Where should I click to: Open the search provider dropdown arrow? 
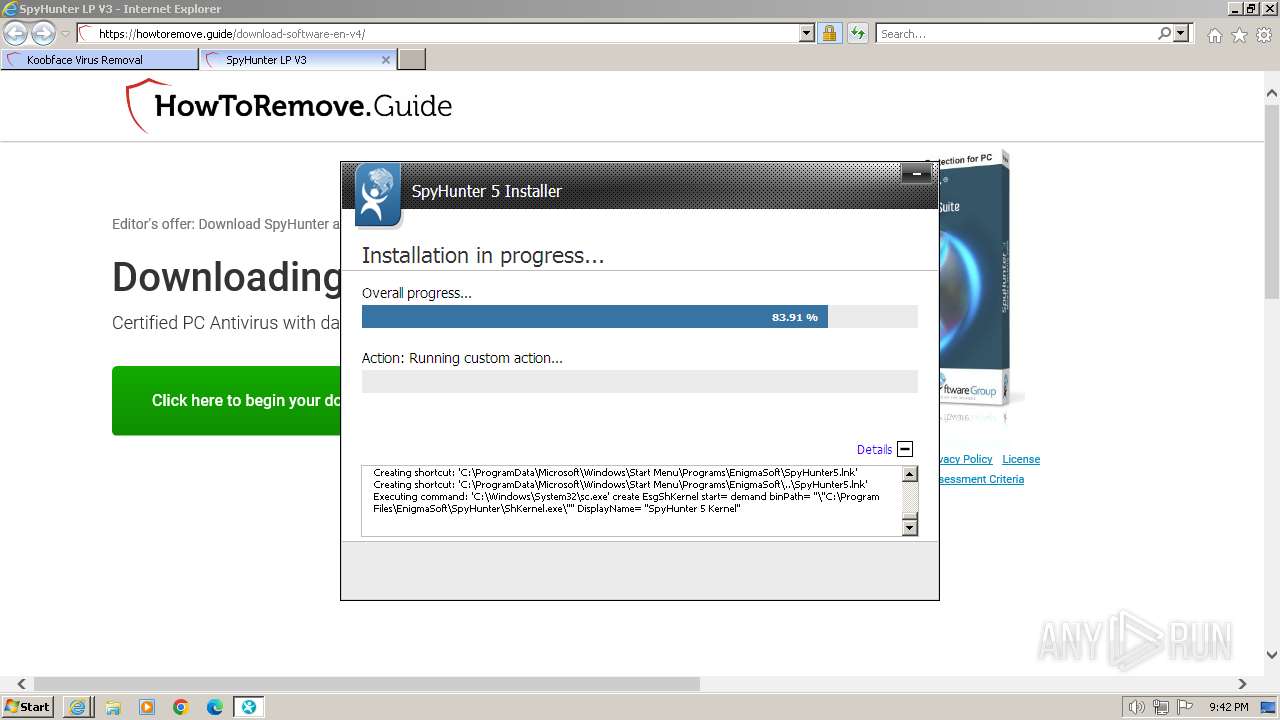pos(1181,34)
